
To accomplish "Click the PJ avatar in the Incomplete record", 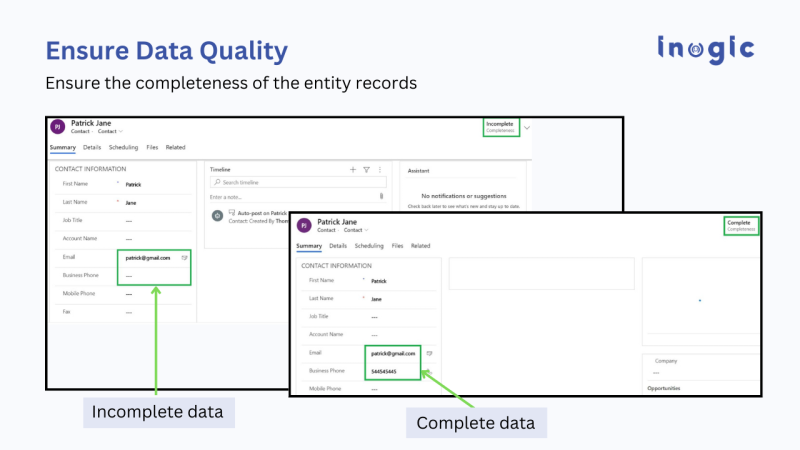I will tap(57, 127).
